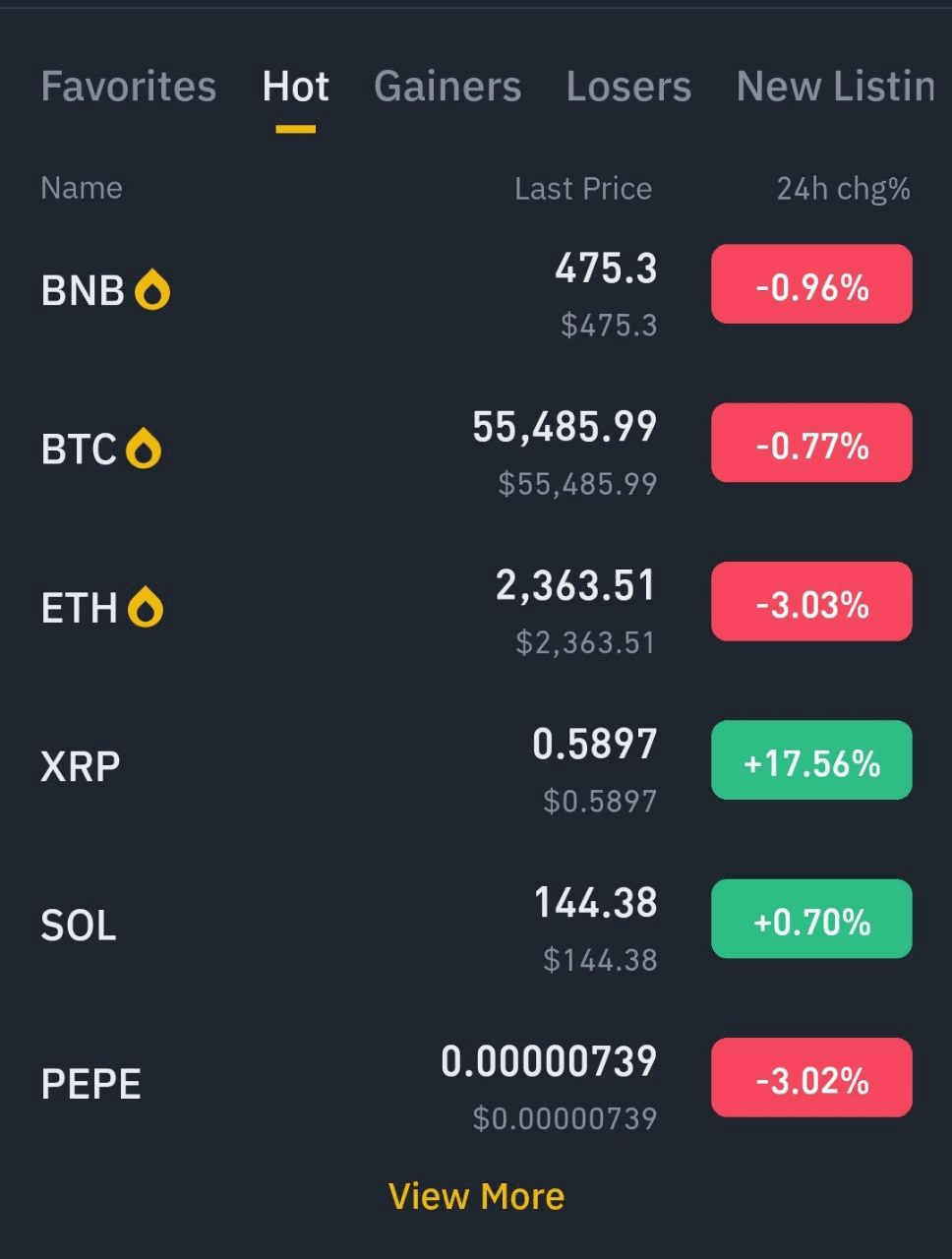Toggle XRP's +17.56% change badge

coord(811,760)
